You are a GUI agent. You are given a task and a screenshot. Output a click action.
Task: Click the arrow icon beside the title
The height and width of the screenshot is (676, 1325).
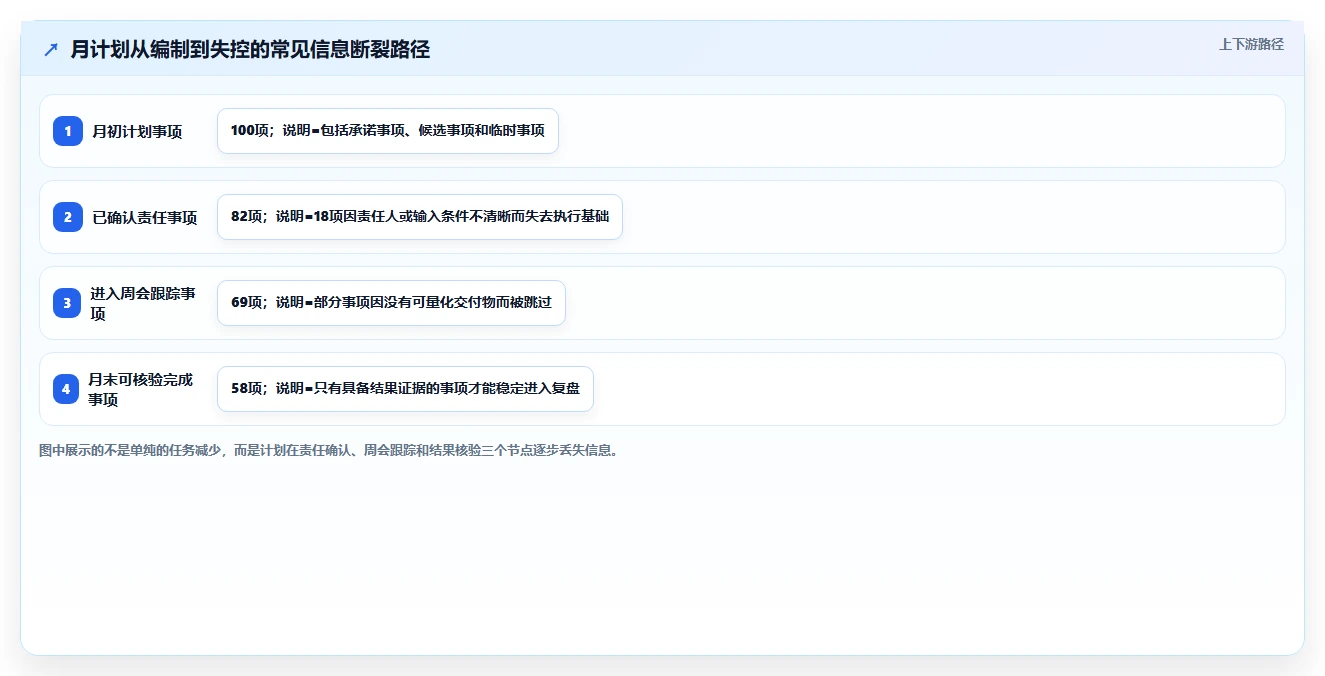coord(51,50)
